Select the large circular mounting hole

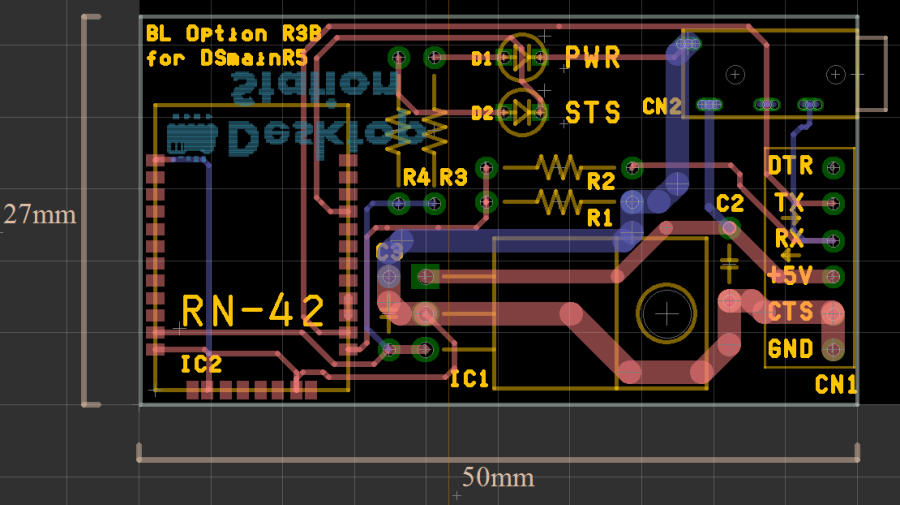(x=667, y=314)
